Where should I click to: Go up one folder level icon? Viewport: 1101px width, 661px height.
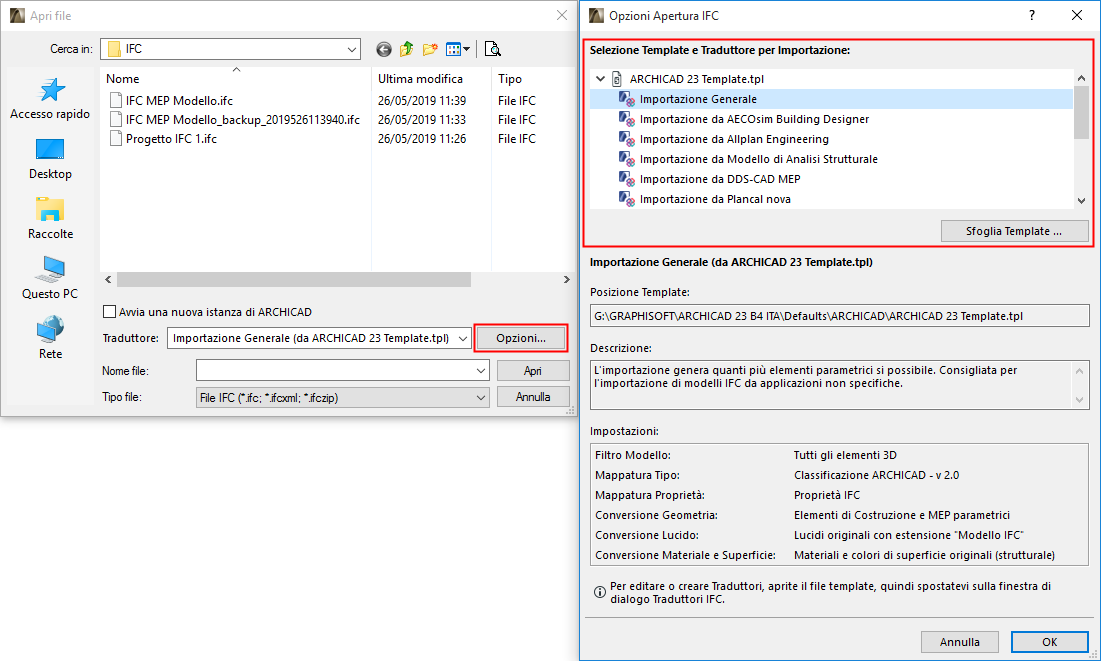coord(407,49)
